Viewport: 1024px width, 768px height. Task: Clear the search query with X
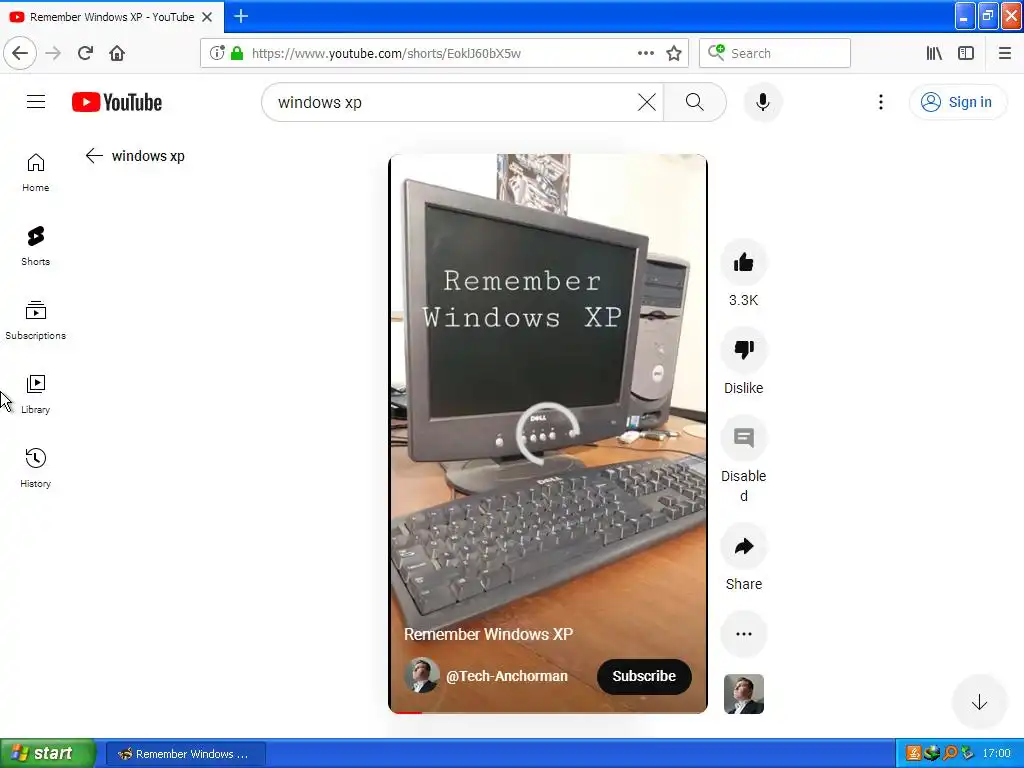pyautogui.click(x=647, y=102)
